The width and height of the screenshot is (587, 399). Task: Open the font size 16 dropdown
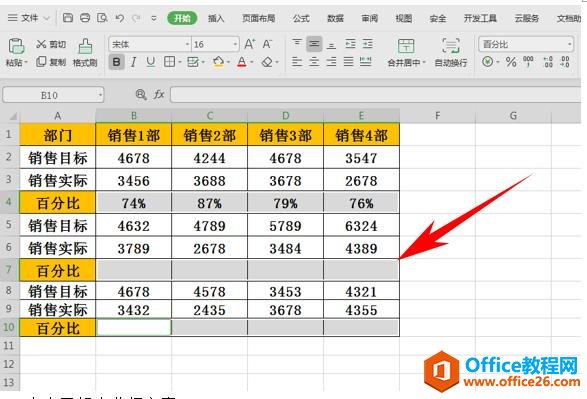pos(235,45)
